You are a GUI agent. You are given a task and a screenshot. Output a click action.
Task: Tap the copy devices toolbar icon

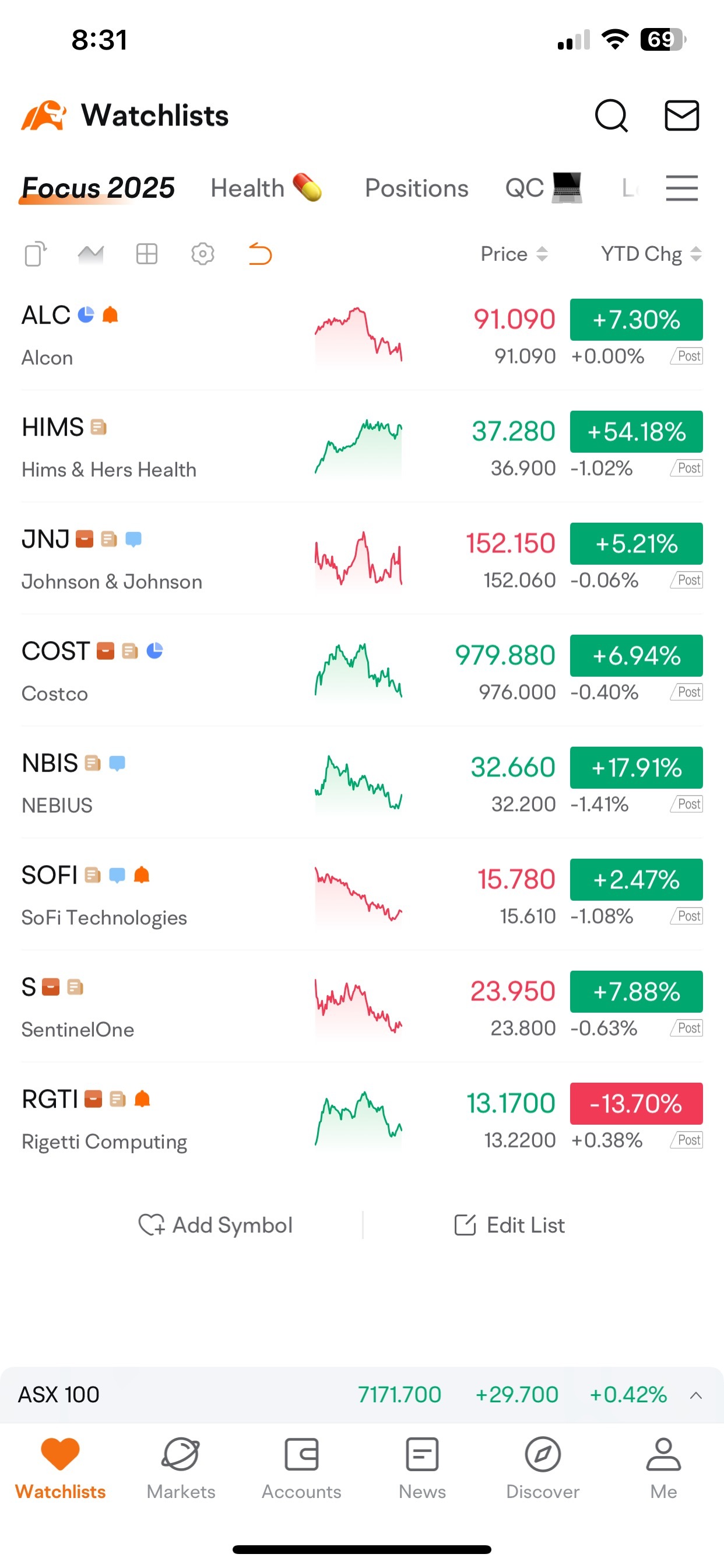pos(36,254)
